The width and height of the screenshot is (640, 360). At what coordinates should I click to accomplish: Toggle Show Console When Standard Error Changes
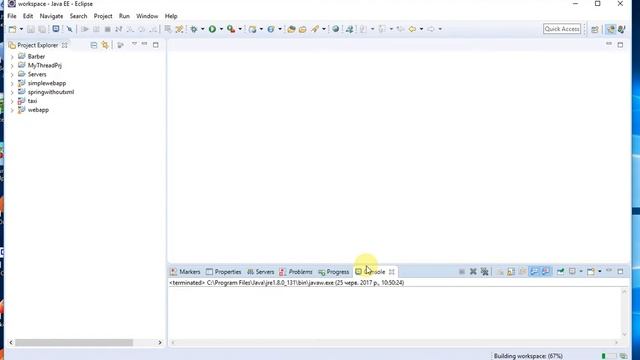point(546,271)
